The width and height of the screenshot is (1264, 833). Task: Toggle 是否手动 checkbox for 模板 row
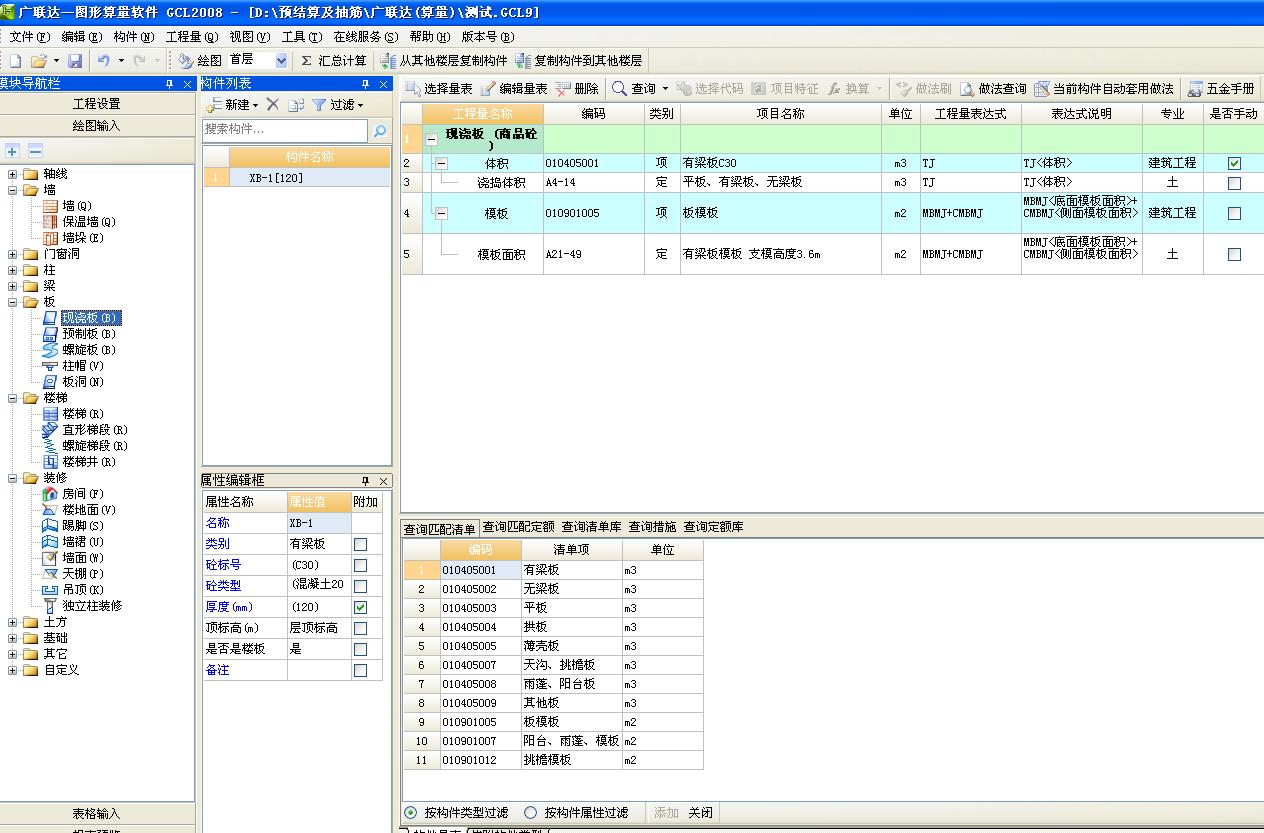[x=1234, y=213]
